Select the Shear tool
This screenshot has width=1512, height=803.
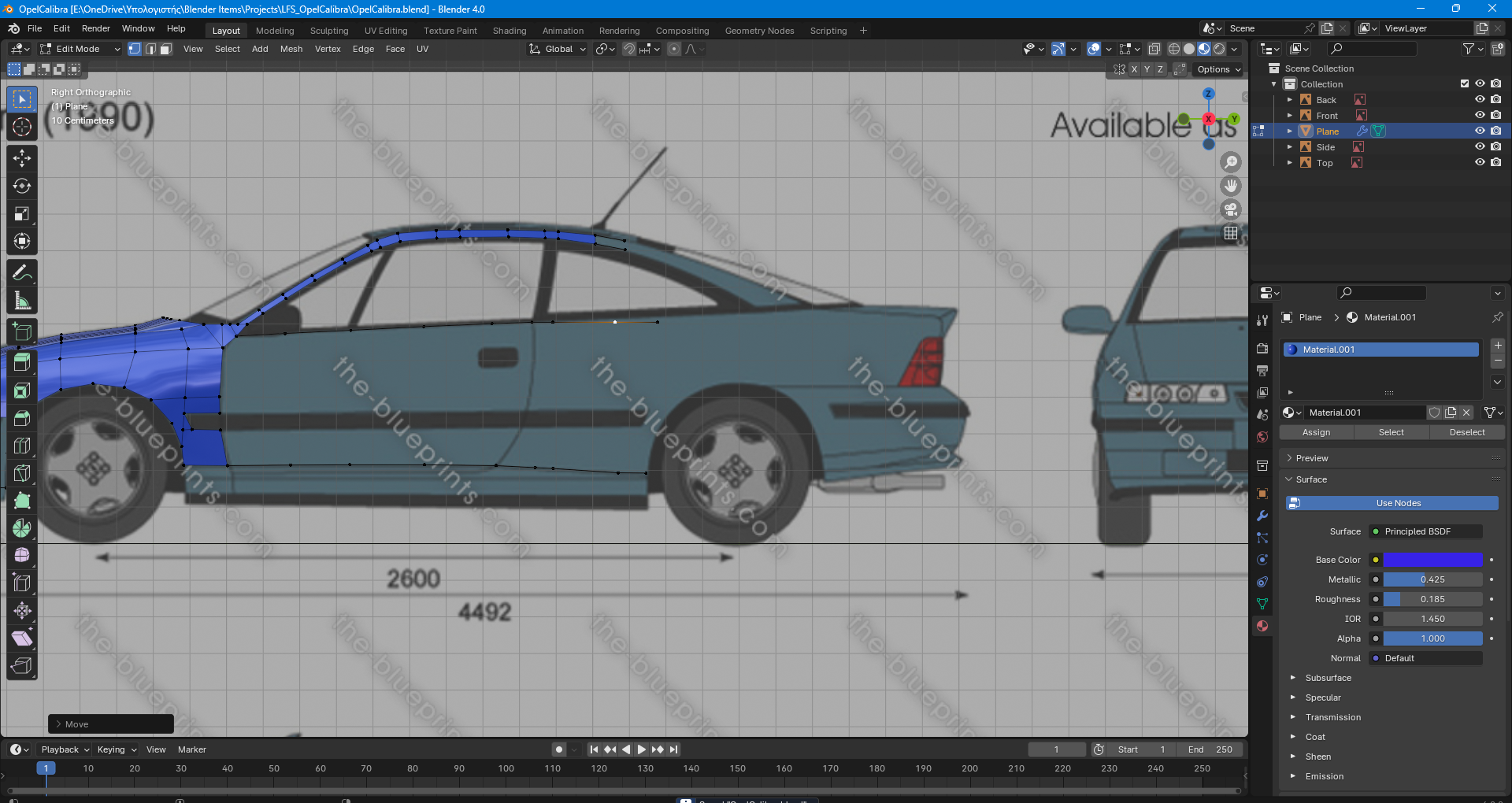[22, 638]
